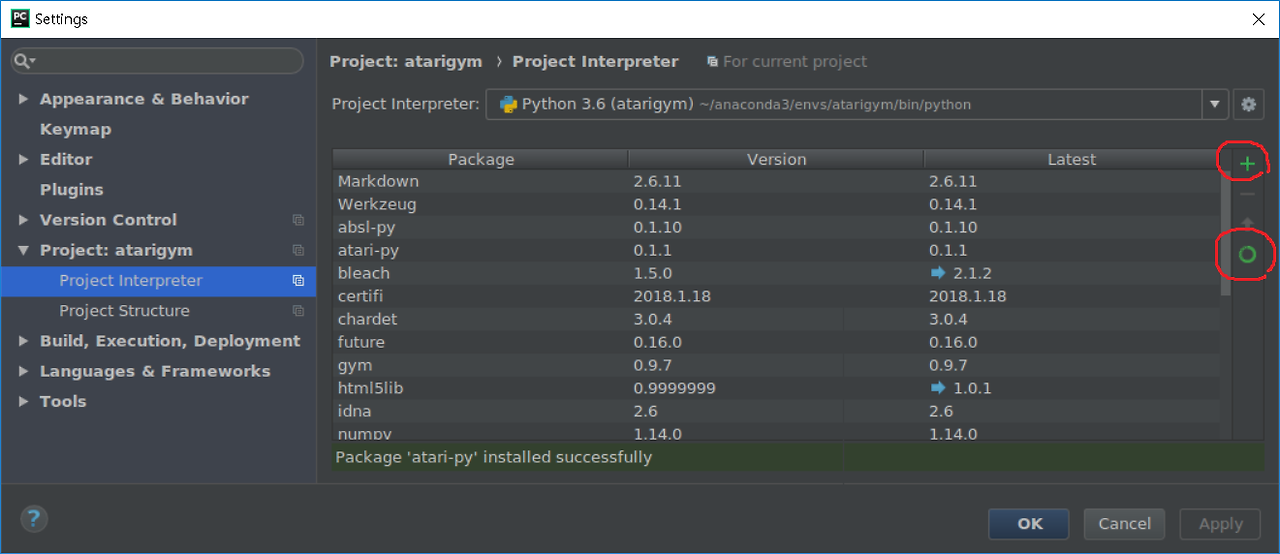Click the settings search input field
The width and height of the screenshot is (1280, 554).
coord(165,61)
